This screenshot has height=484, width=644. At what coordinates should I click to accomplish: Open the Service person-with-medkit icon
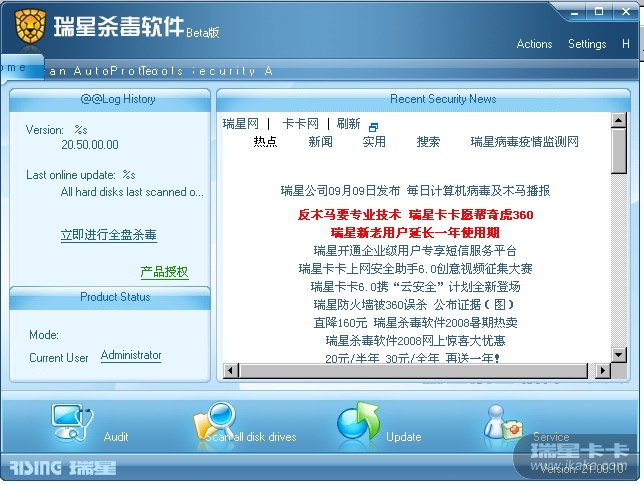(x=503, y=422)
